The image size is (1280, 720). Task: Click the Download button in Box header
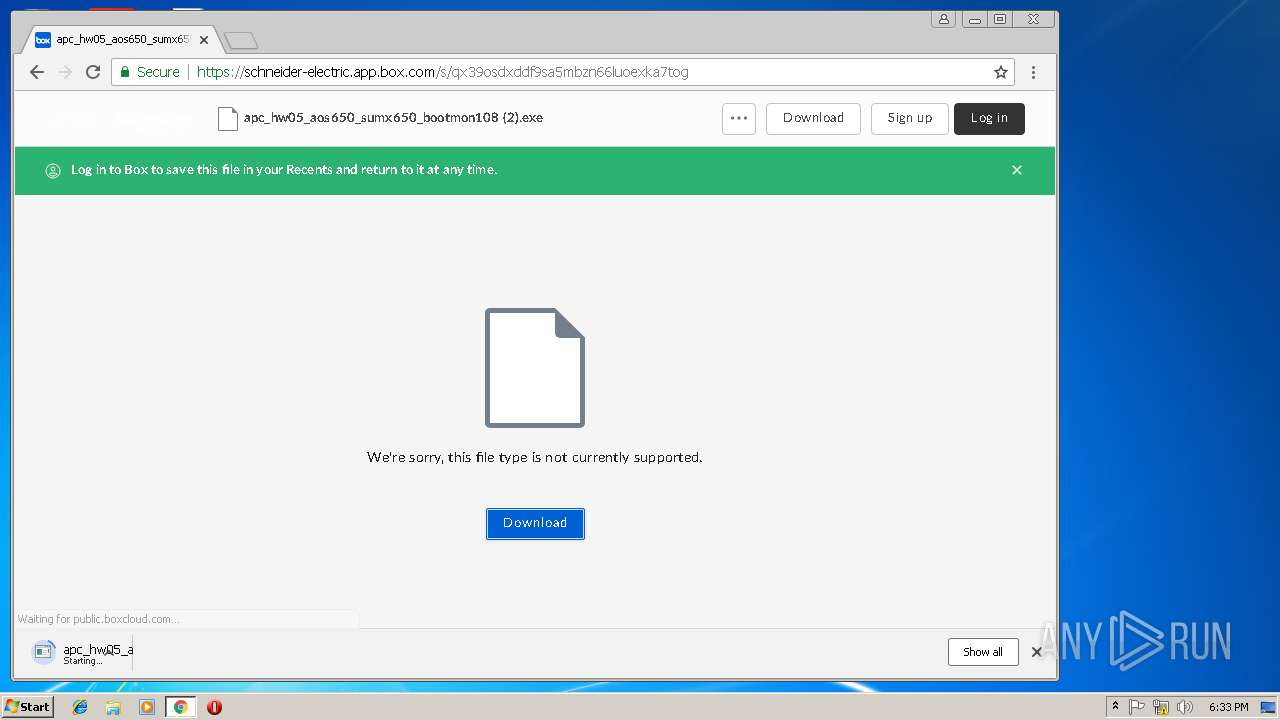point(813,118)
